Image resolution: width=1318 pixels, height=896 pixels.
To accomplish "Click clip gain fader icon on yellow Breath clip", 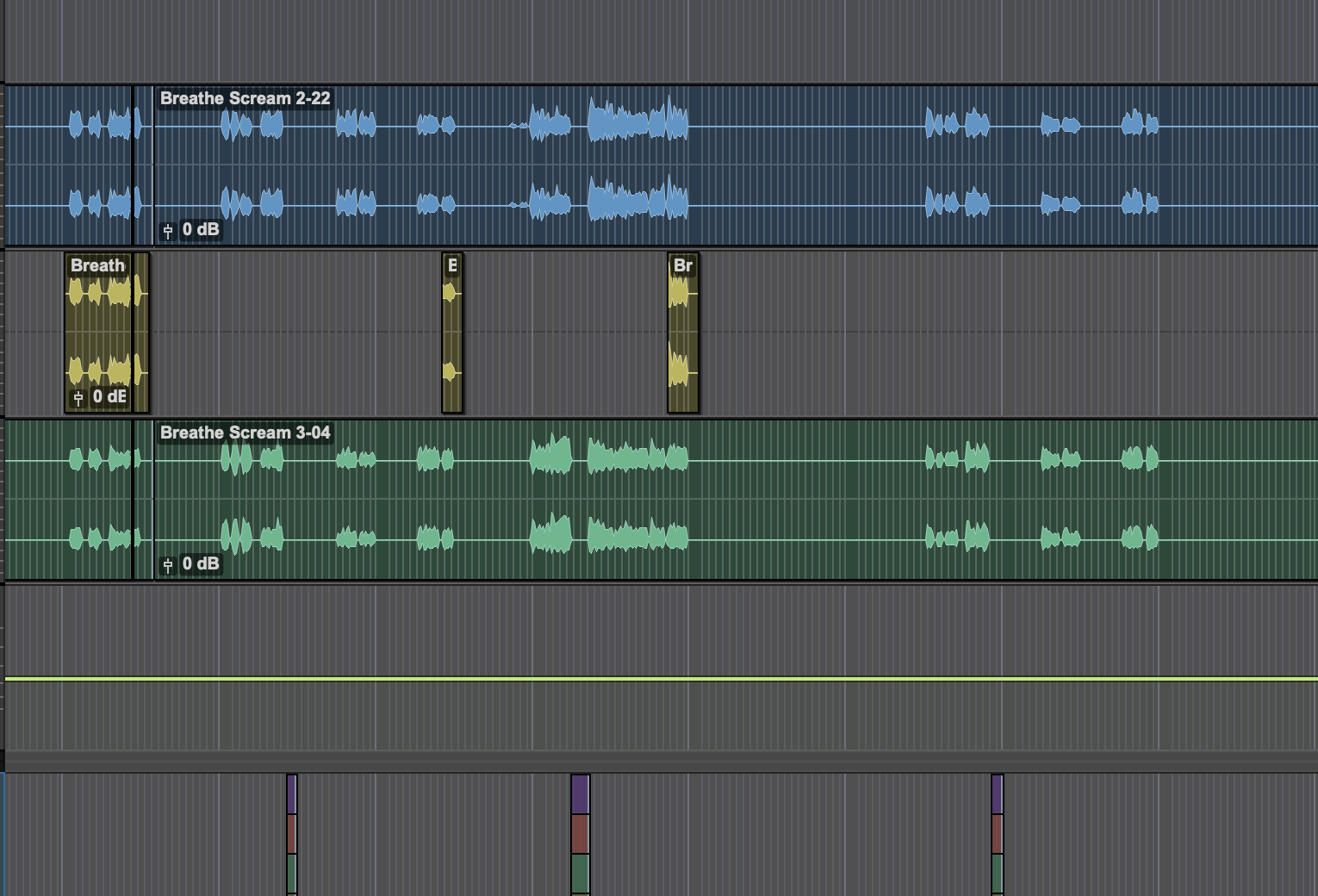I will [x=78, y=397].
